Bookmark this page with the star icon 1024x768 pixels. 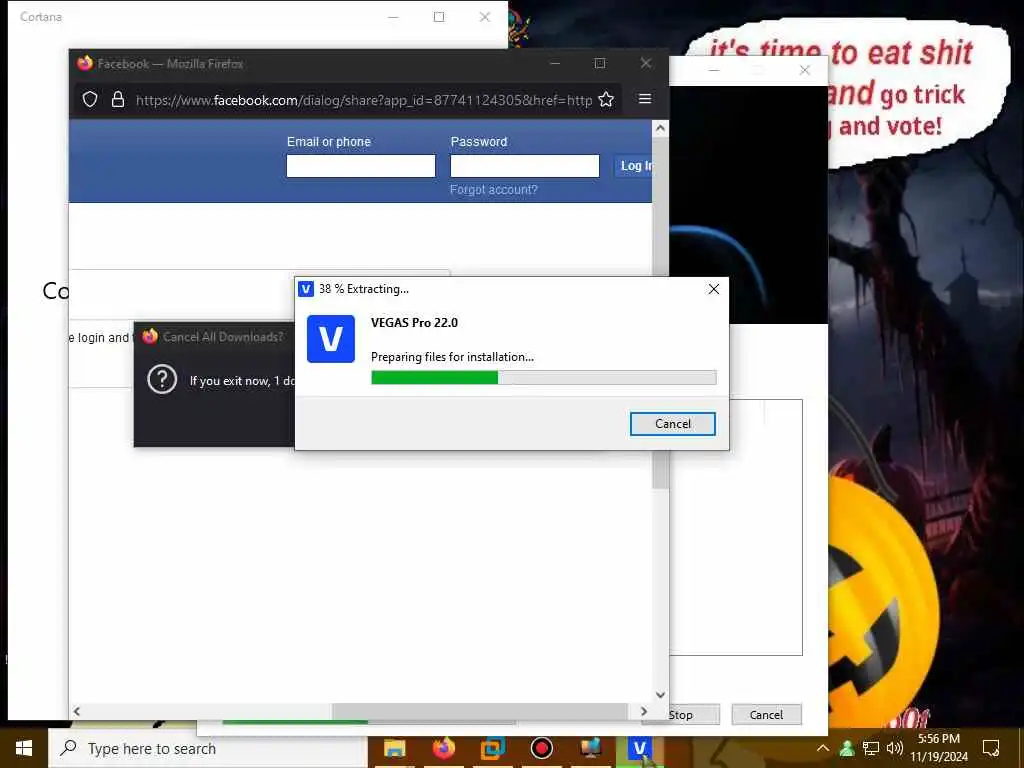point(606,99)
